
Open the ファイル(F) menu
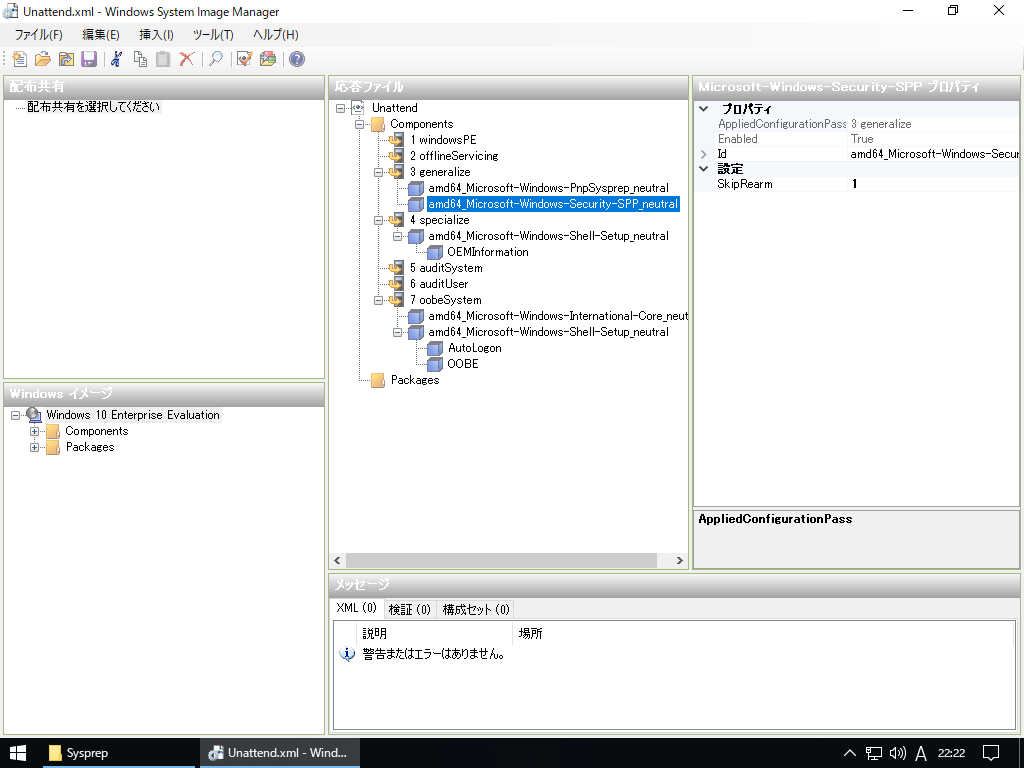coord(39,35)
